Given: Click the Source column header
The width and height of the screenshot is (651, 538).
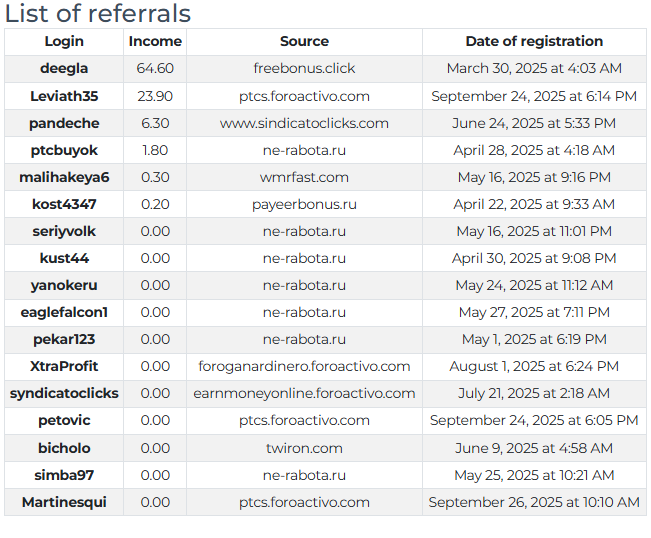Looking at the screenshot, I should click(304, 42).
